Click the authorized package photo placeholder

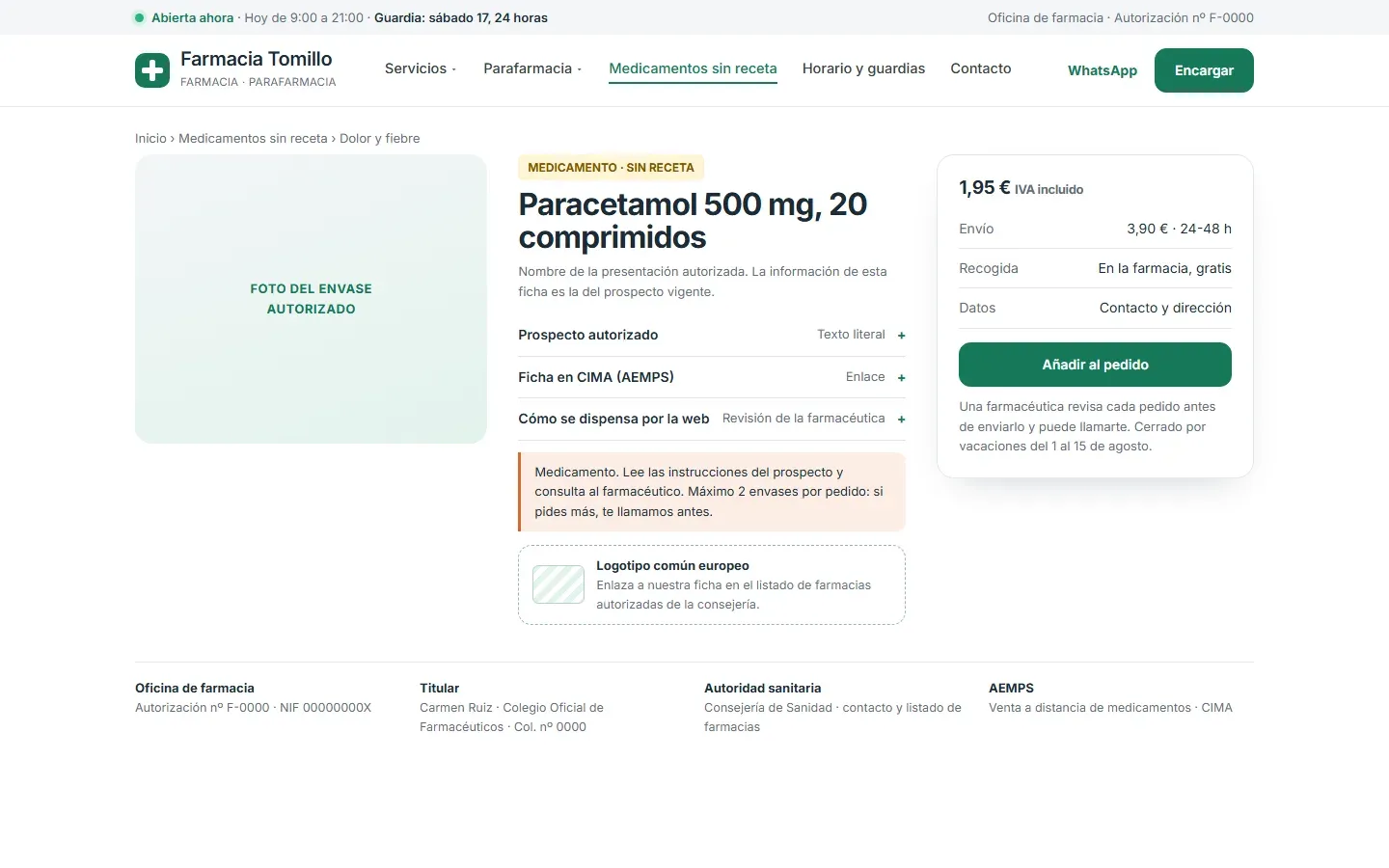pos(311,299)
